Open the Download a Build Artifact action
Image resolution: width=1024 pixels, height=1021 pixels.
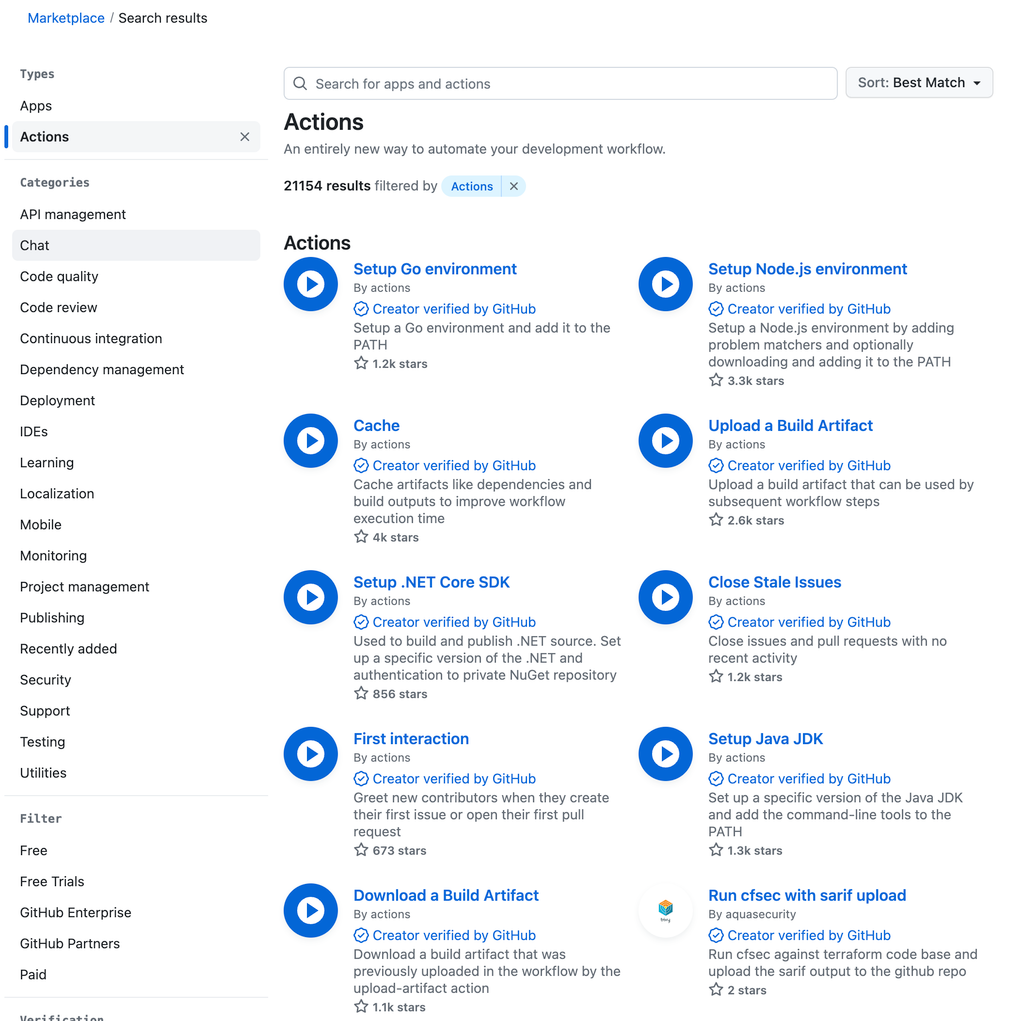445,894
